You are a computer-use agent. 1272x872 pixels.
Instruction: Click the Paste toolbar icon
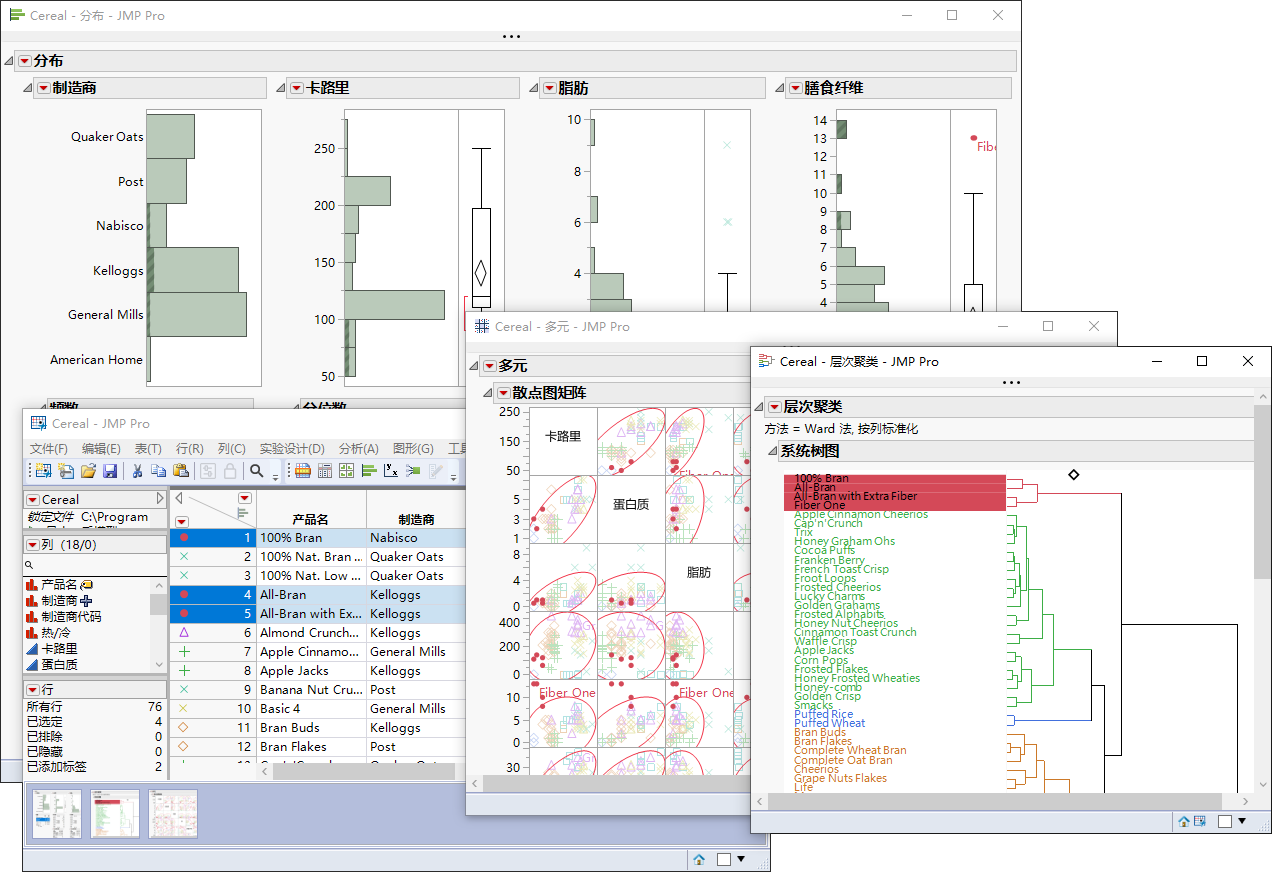(180, 470)
